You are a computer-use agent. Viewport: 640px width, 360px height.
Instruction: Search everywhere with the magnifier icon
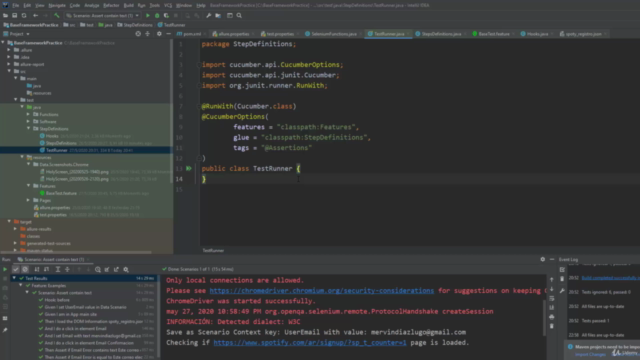coord(239,16)
